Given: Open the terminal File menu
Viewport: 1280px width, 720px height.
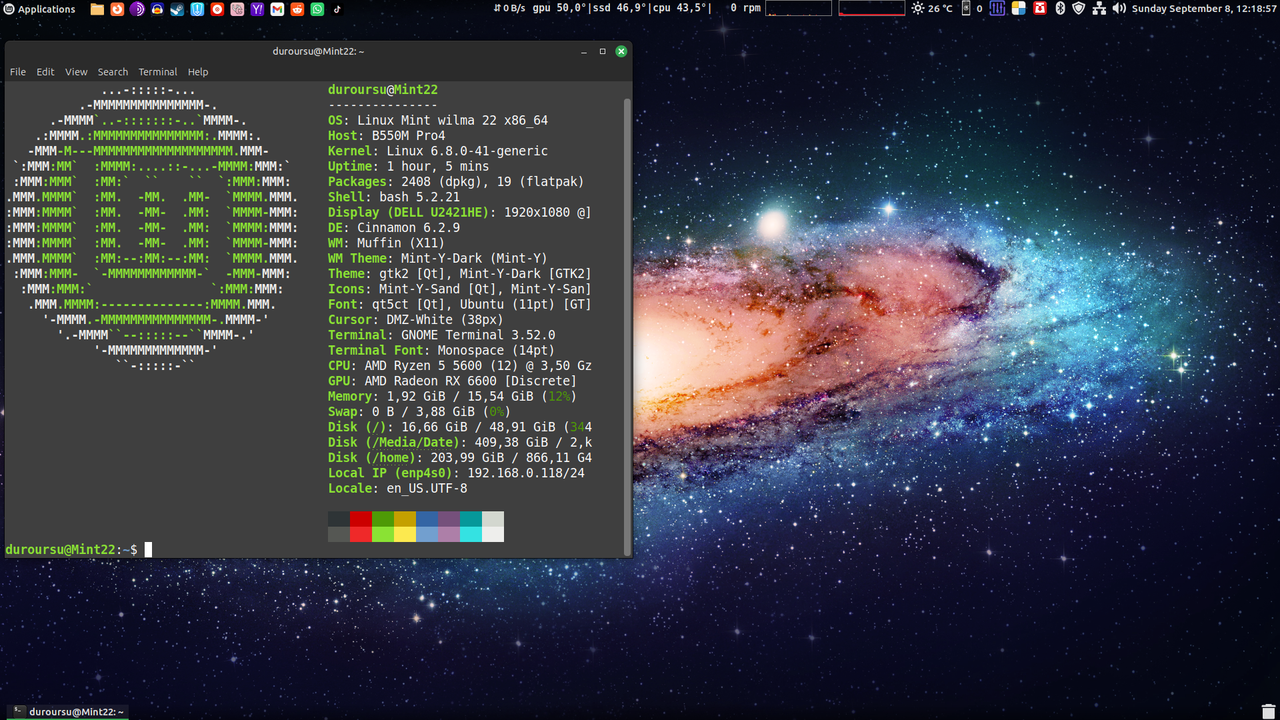Looking at the screenshot, I should [x=18, y=72].
